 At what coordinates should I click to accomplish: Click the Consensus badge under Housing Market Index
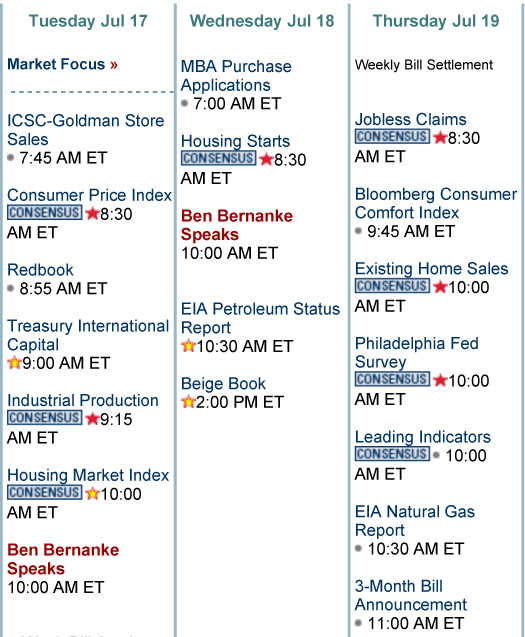[45, 492]
